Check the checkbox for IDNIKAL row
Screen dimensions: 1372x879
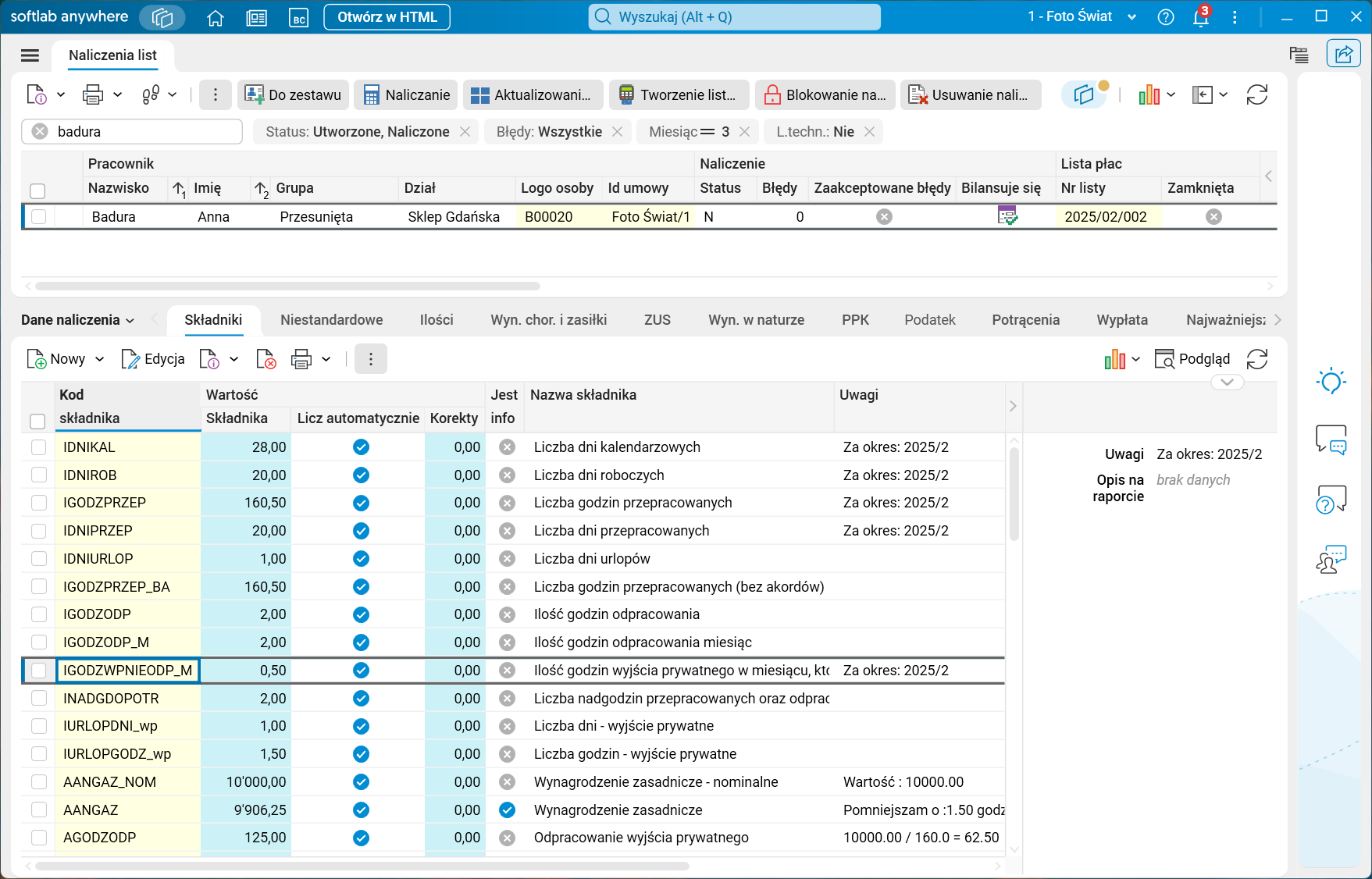(38, 447)
